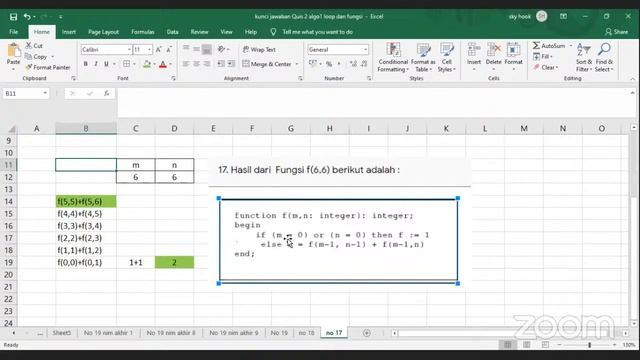Align text to the right
This screenshot has height=360, width=640.
click(207, 64)
